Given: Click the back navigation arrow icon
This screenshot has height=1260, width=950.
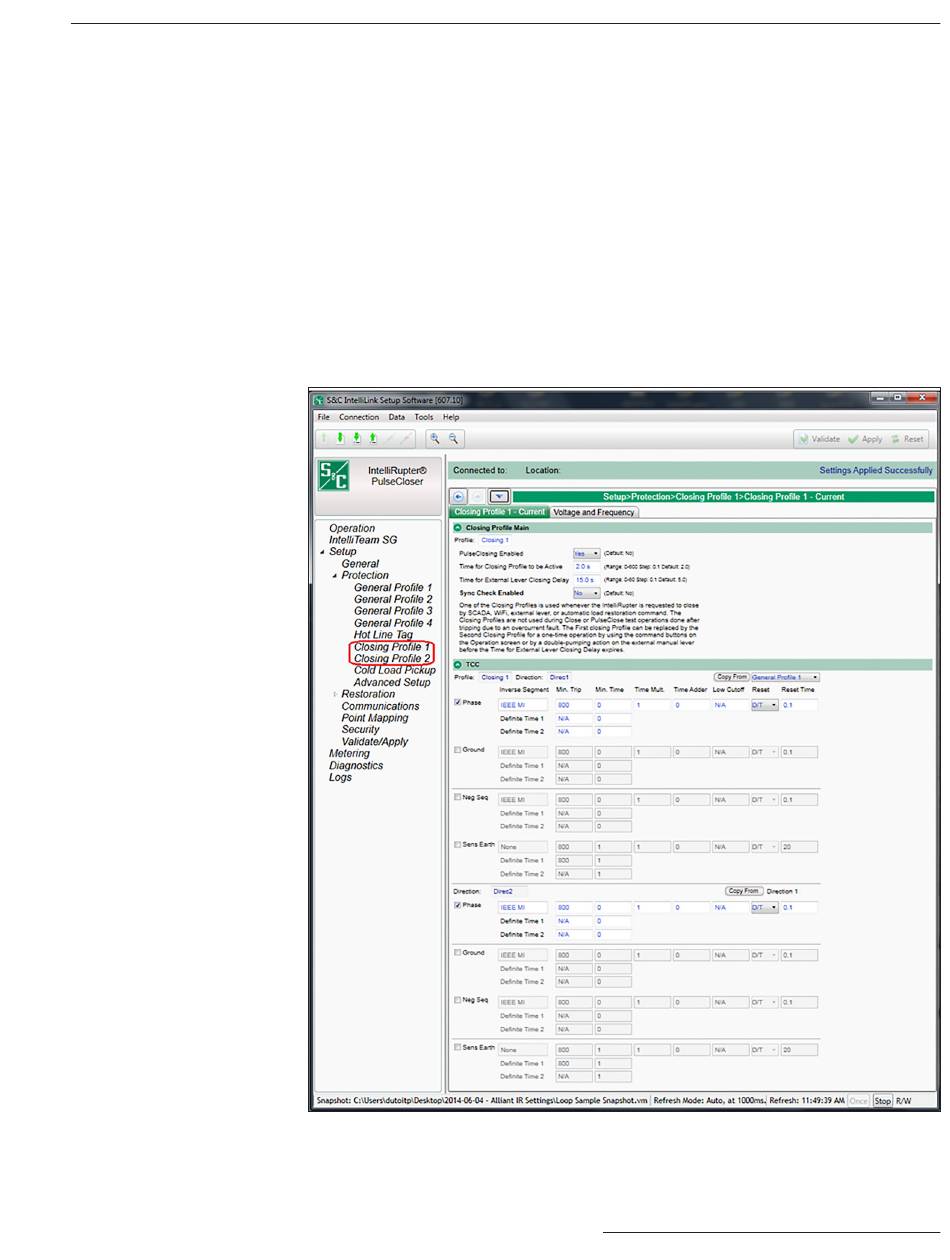Looking at the screenshot, I should 459,496.
